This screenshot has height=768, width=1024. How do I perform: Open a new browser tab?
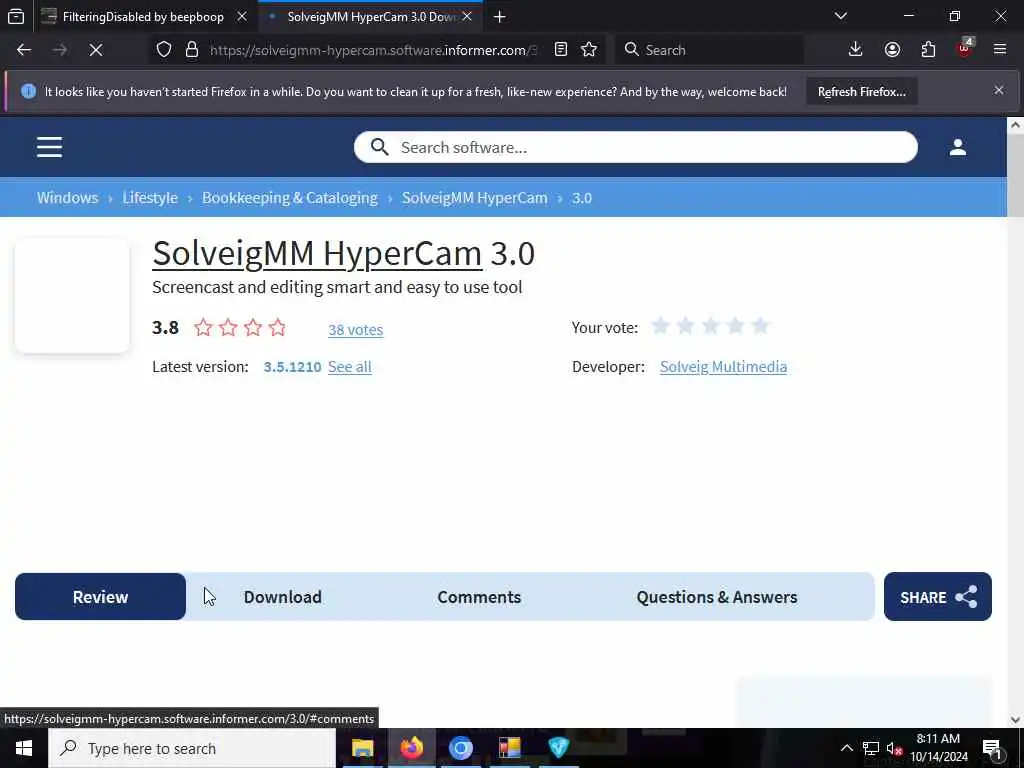pos(500,17)
